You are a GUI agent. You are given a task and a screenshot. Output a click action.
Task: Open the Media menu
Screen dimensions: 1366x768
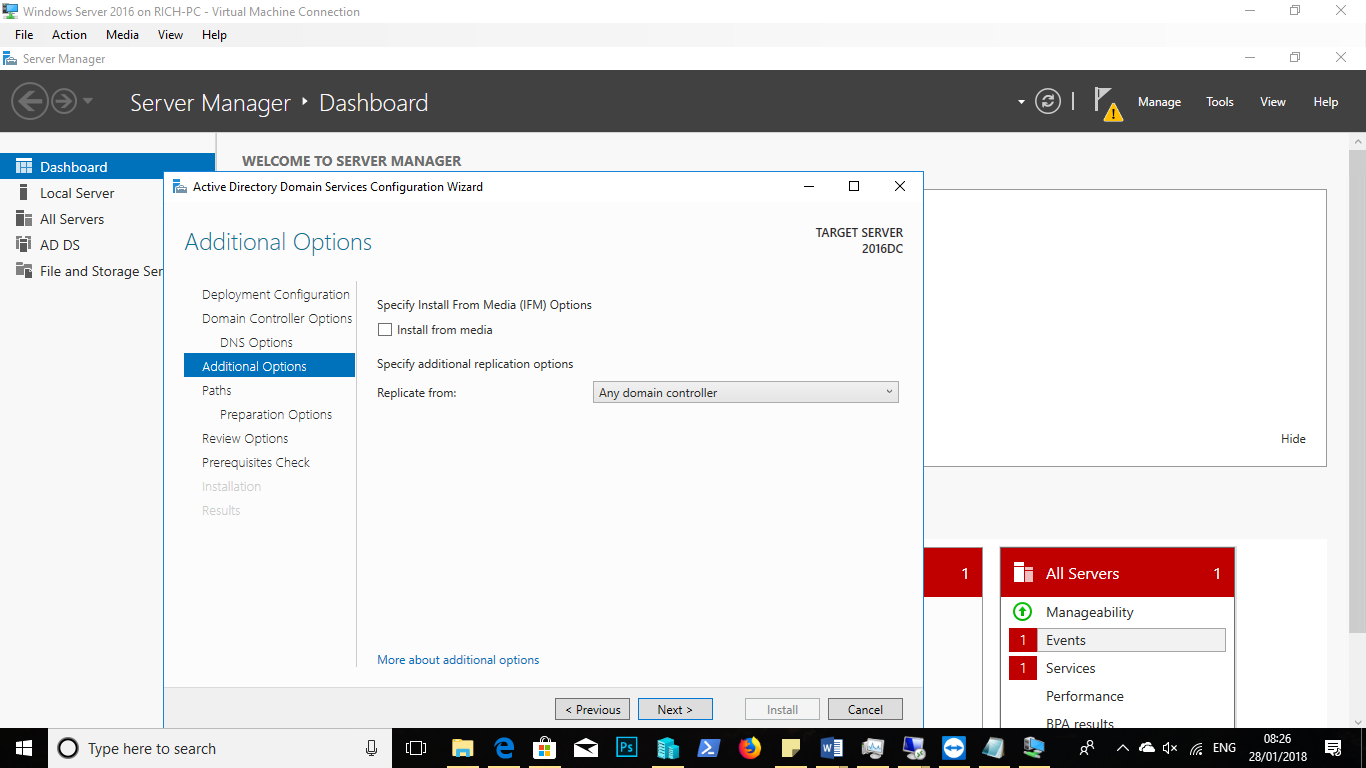coord(122,34)
